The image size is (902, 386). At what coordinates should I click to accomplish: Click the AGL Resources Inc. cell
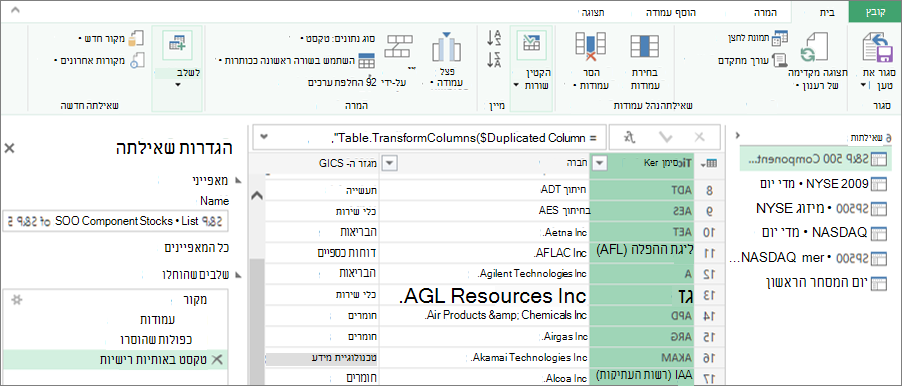[484, 296]
